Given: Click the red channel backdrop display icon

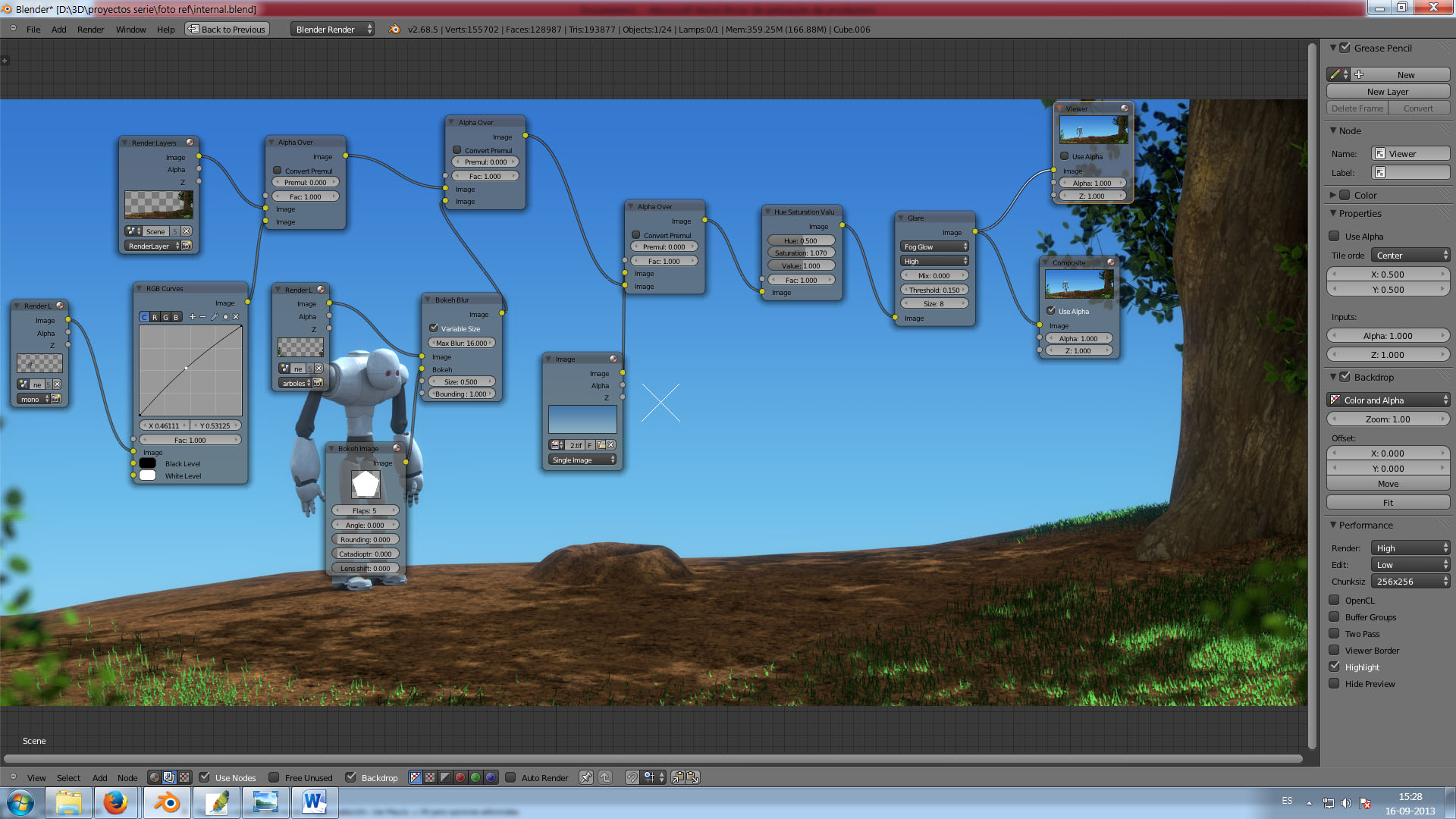Looking at the screenshot, I should click(x=460, y=777).
